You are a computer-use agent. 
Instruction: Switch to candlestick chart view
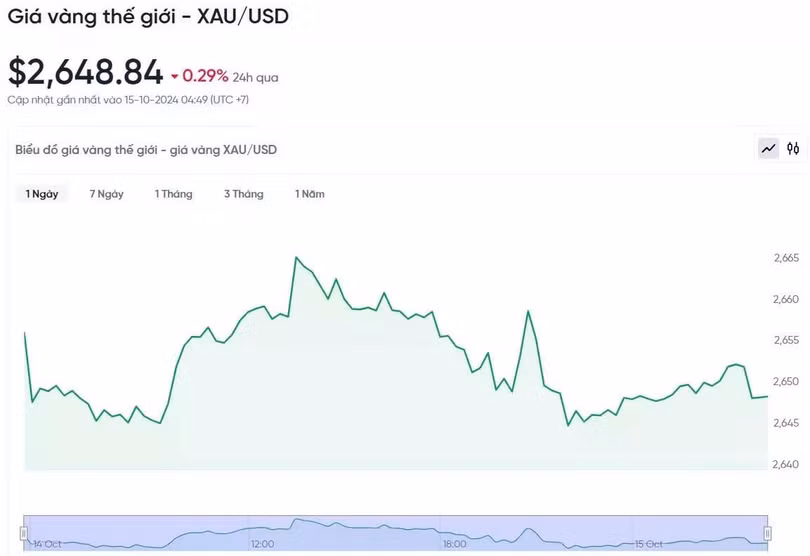[x=793, y=149]
